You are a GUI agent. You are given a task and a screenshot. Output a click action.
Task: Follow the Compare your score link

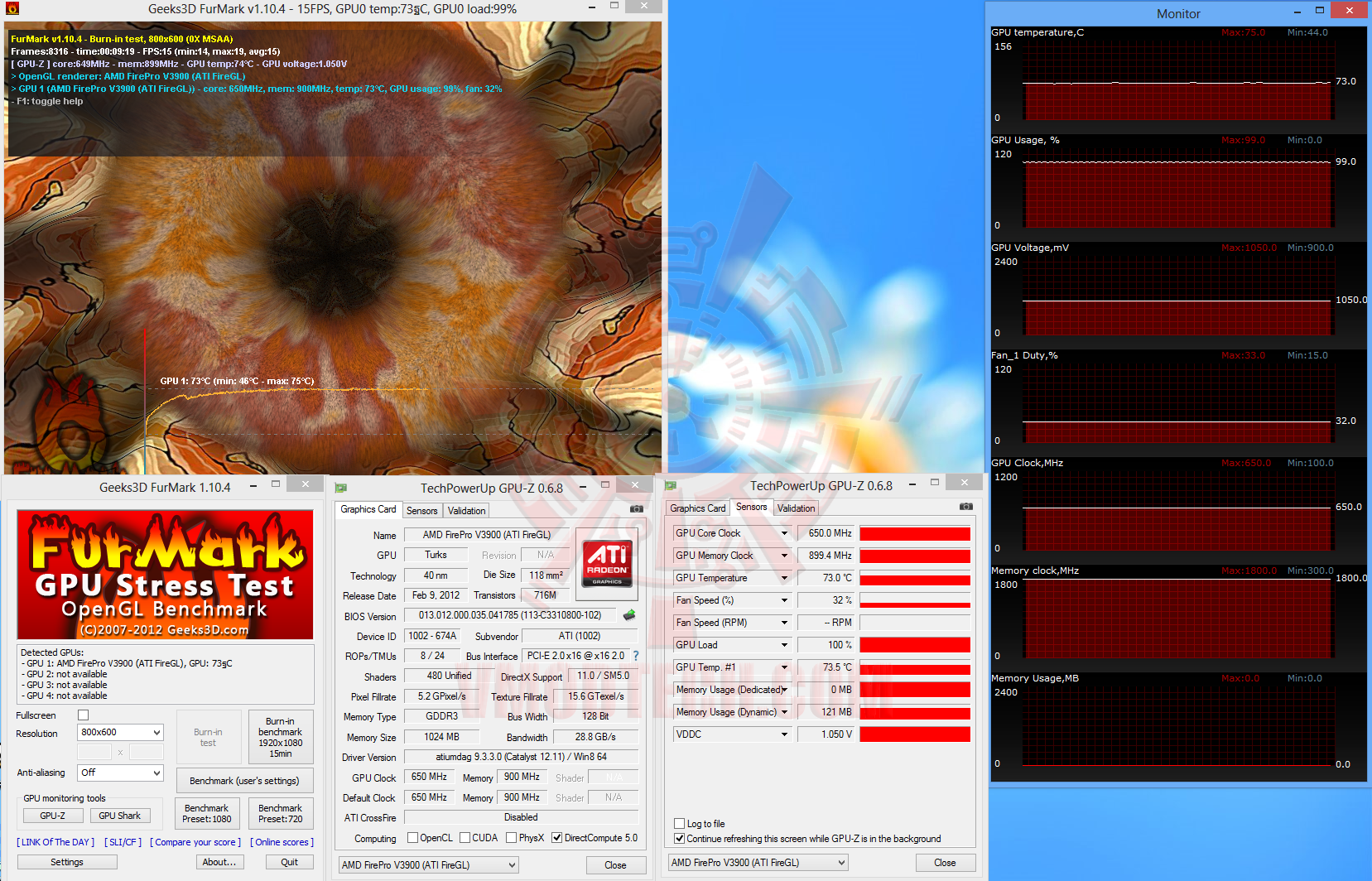[x=195, y=842]
